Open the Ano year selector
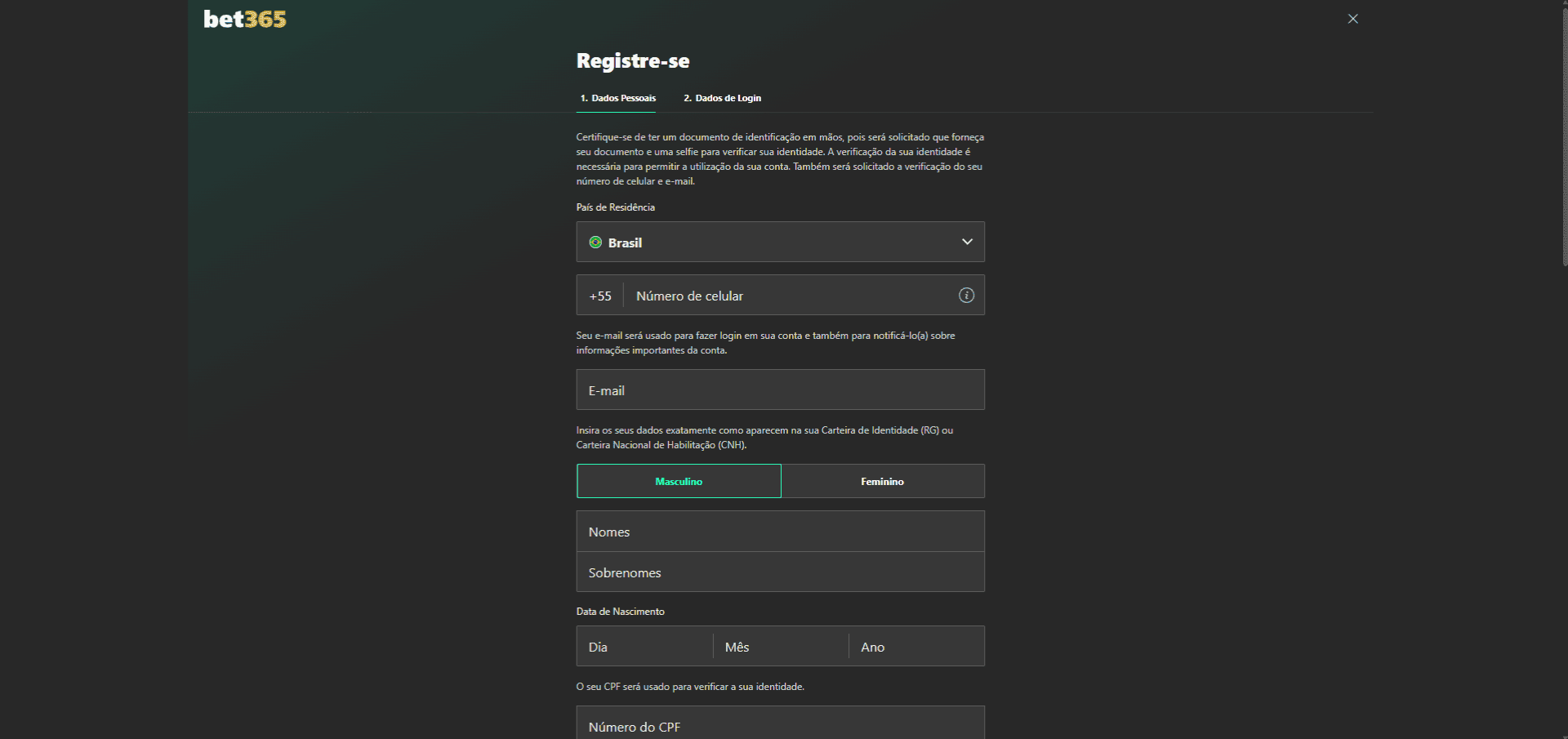Screen dimensions: 1568x739 (915, 646)
